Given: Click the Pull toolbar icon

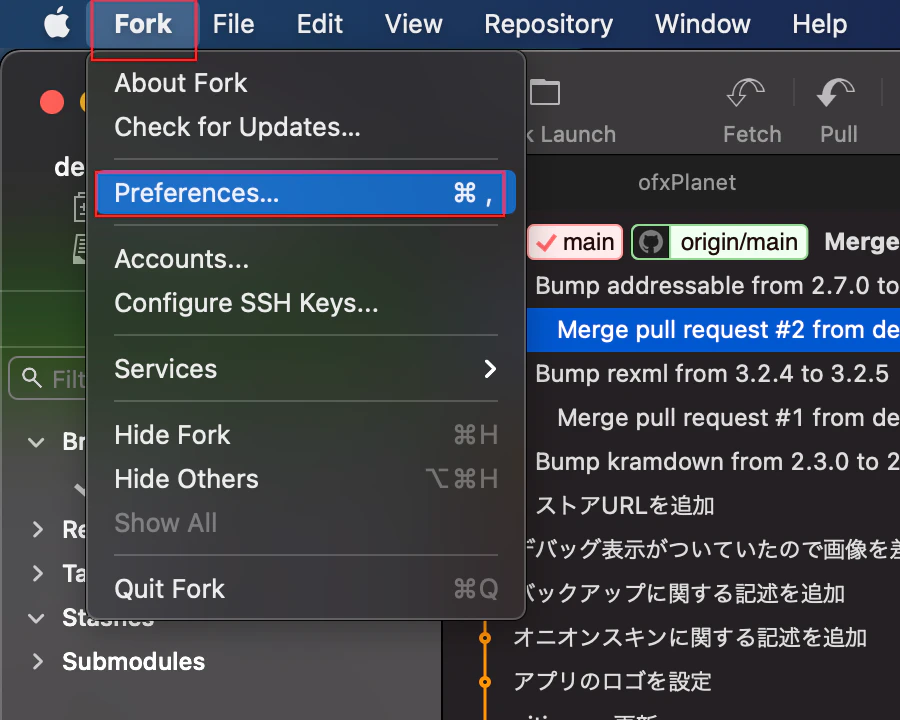Looking at the screenshot, I should [x=836, y=93].
